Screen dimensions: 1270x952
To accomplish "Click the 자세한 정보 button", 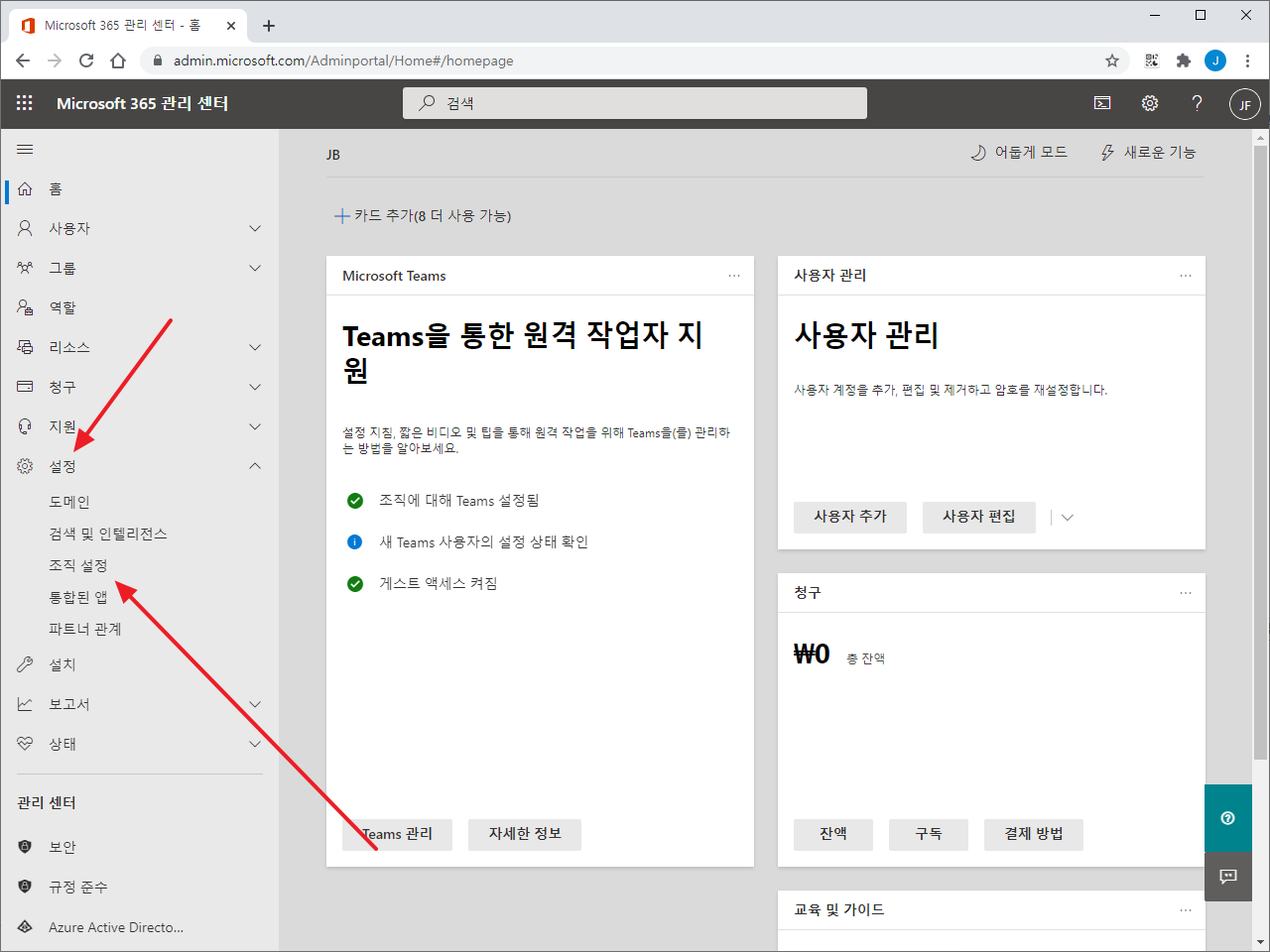I will click(525, 834).
